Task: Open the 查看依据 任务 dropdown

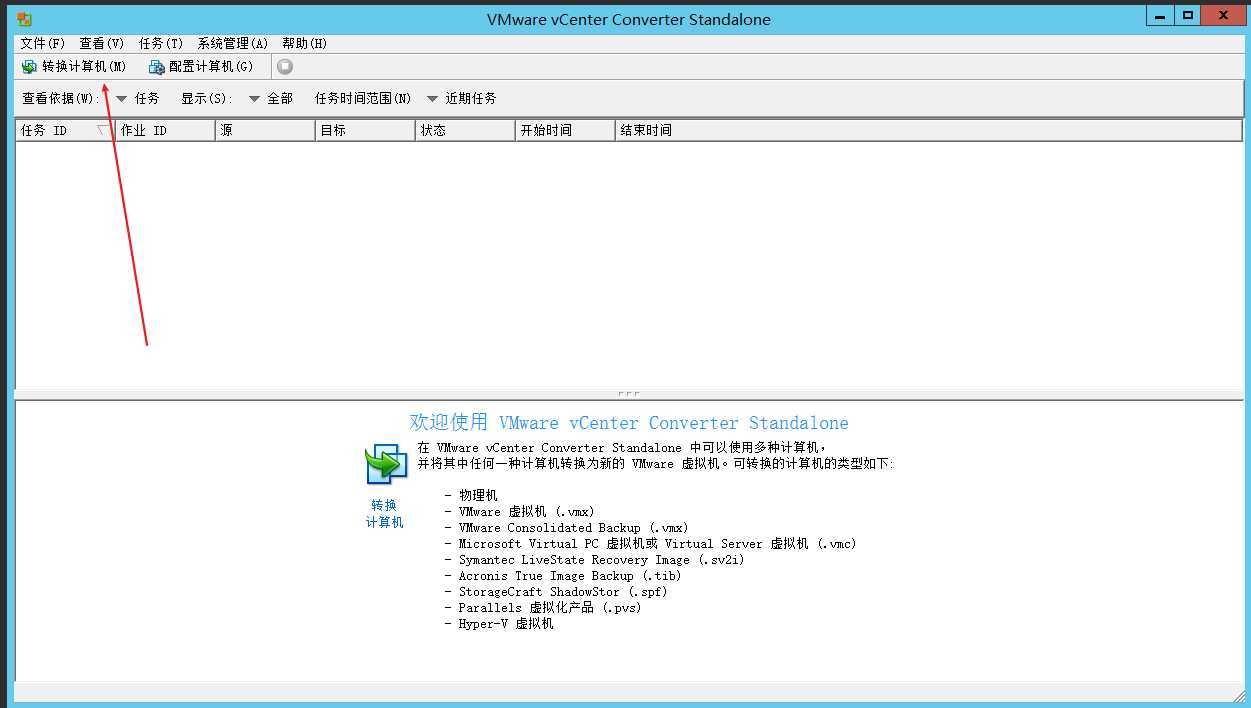Action: pos(138,98)
